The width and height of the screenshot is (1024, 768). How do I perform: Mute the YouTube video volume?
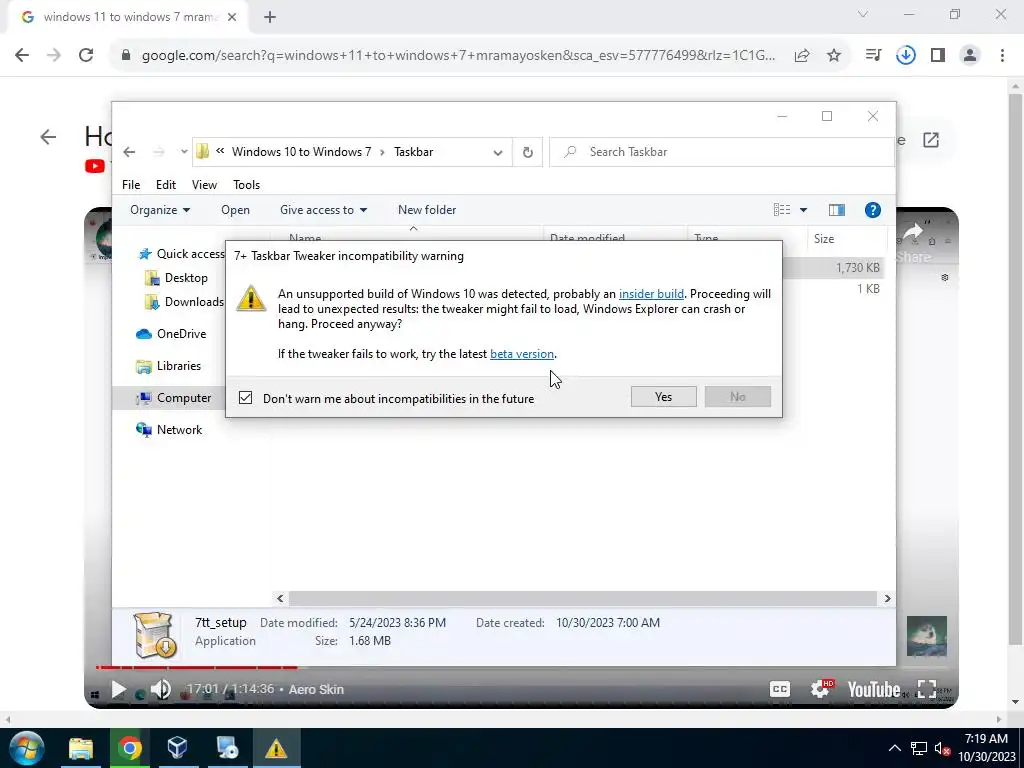point(161,690)
